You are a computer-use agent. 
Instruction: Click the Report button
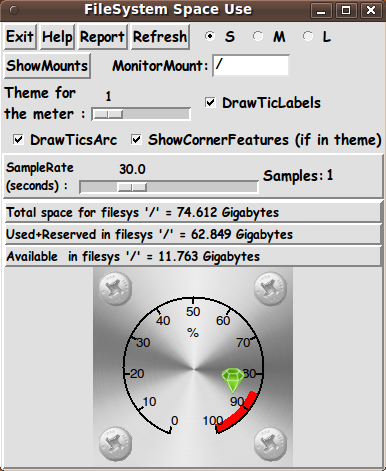point(103,37)
